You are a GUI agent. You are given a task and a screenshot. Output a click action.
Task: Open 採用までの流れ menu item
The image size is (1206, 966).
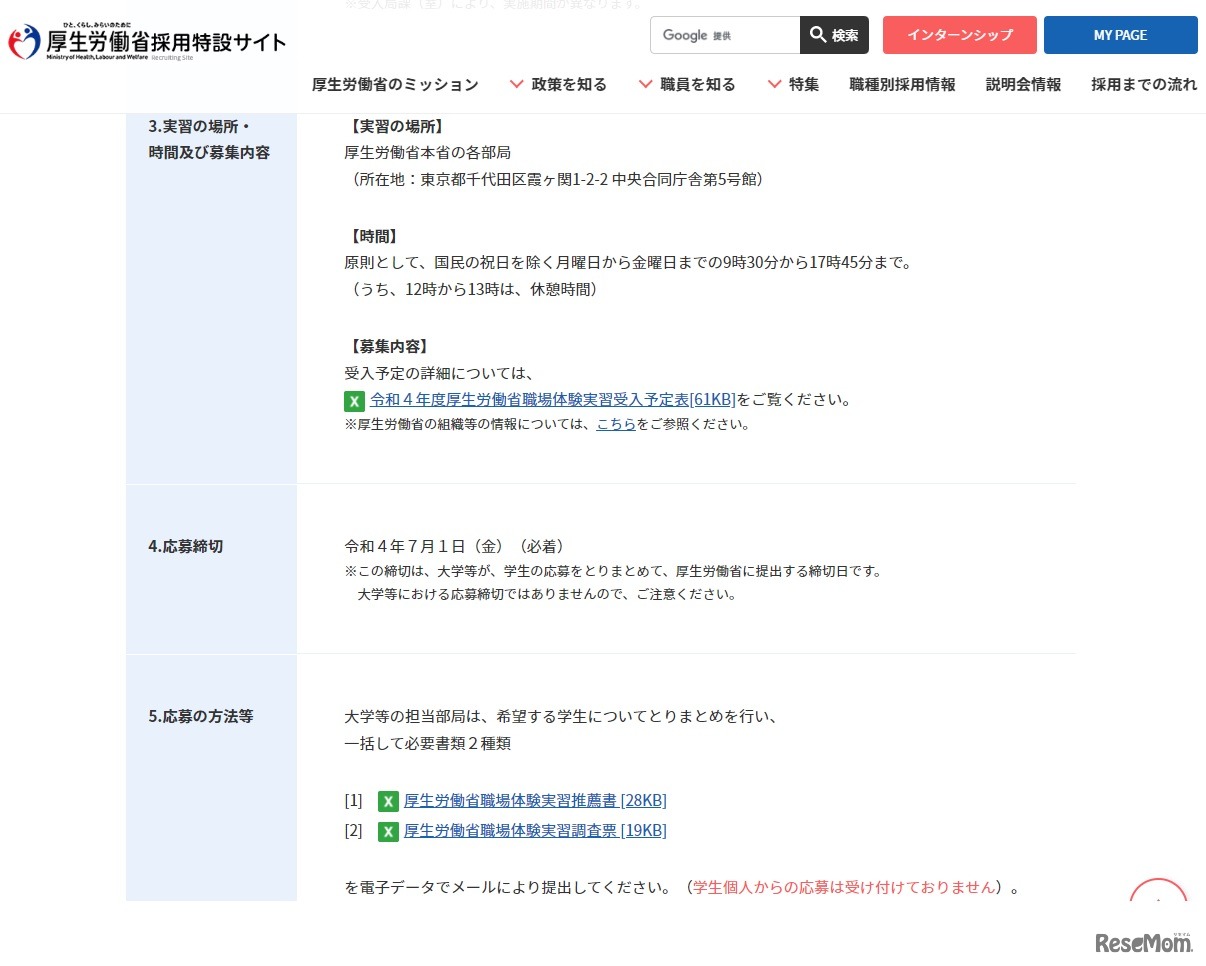[x=1144, y=85]
